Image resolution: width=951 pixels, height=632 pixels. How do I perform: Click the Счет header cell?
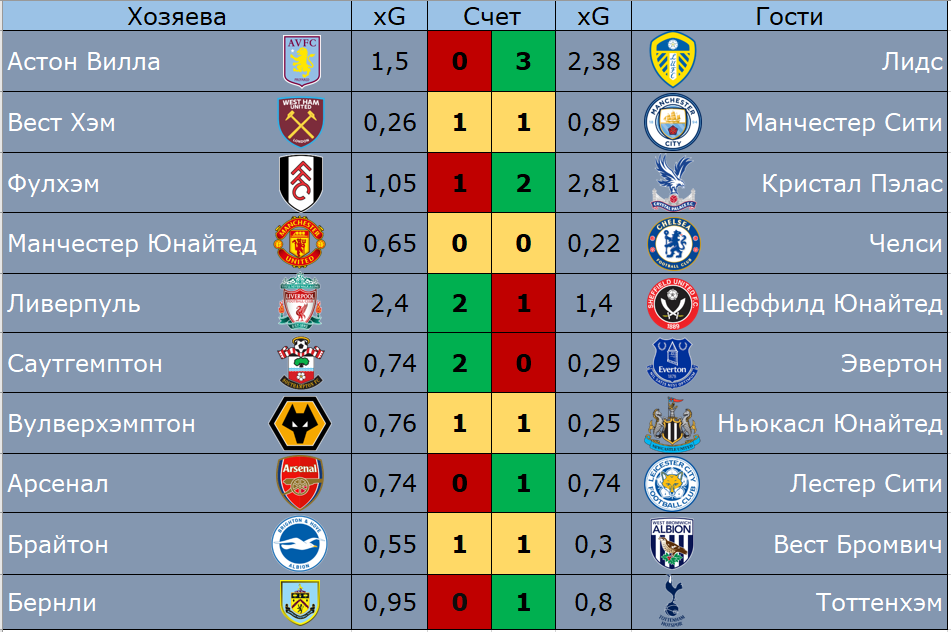[492, 16]
